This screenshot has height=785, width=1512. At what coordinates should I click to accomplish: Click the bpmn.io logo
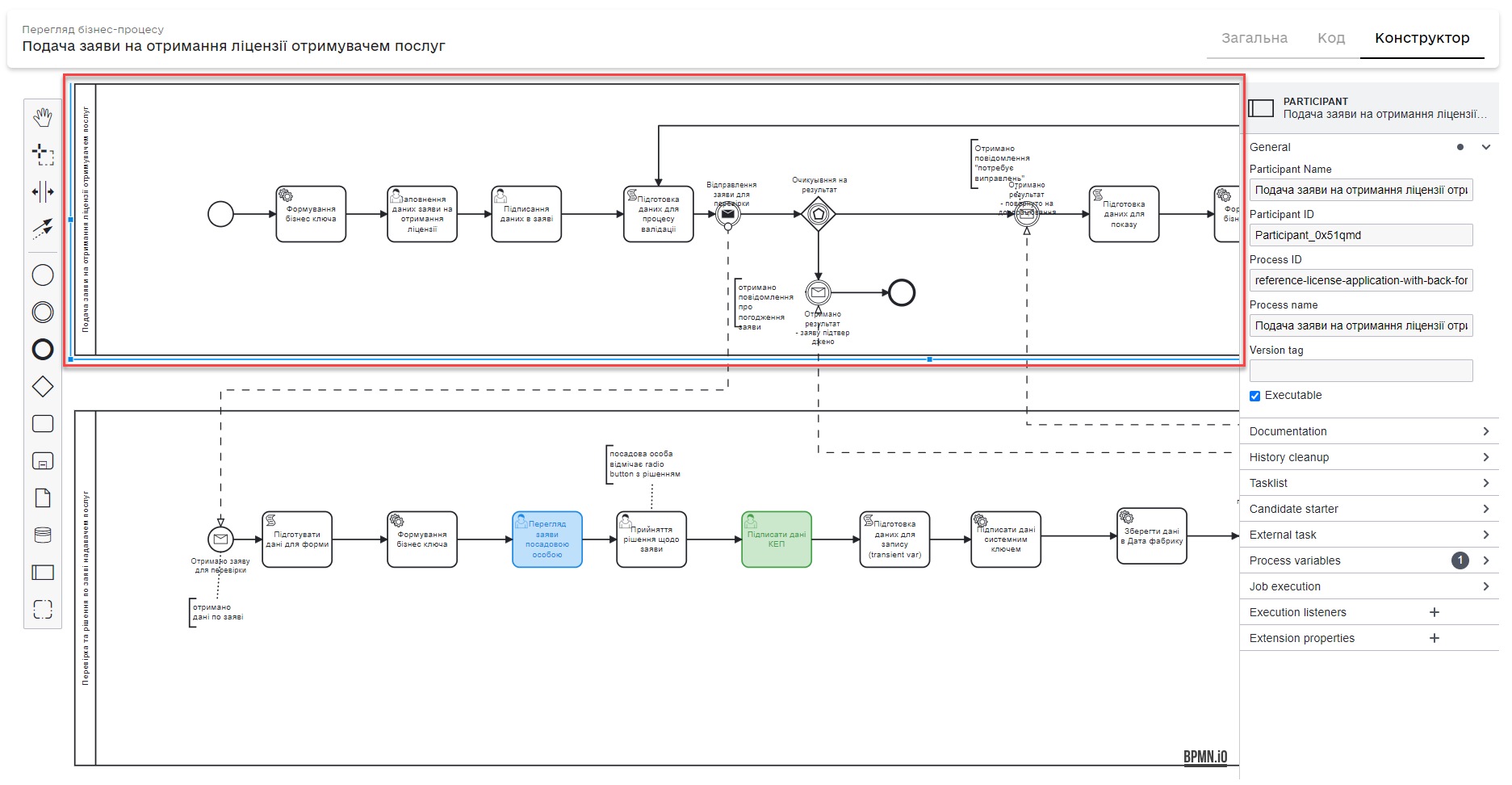pos(1205,757)
